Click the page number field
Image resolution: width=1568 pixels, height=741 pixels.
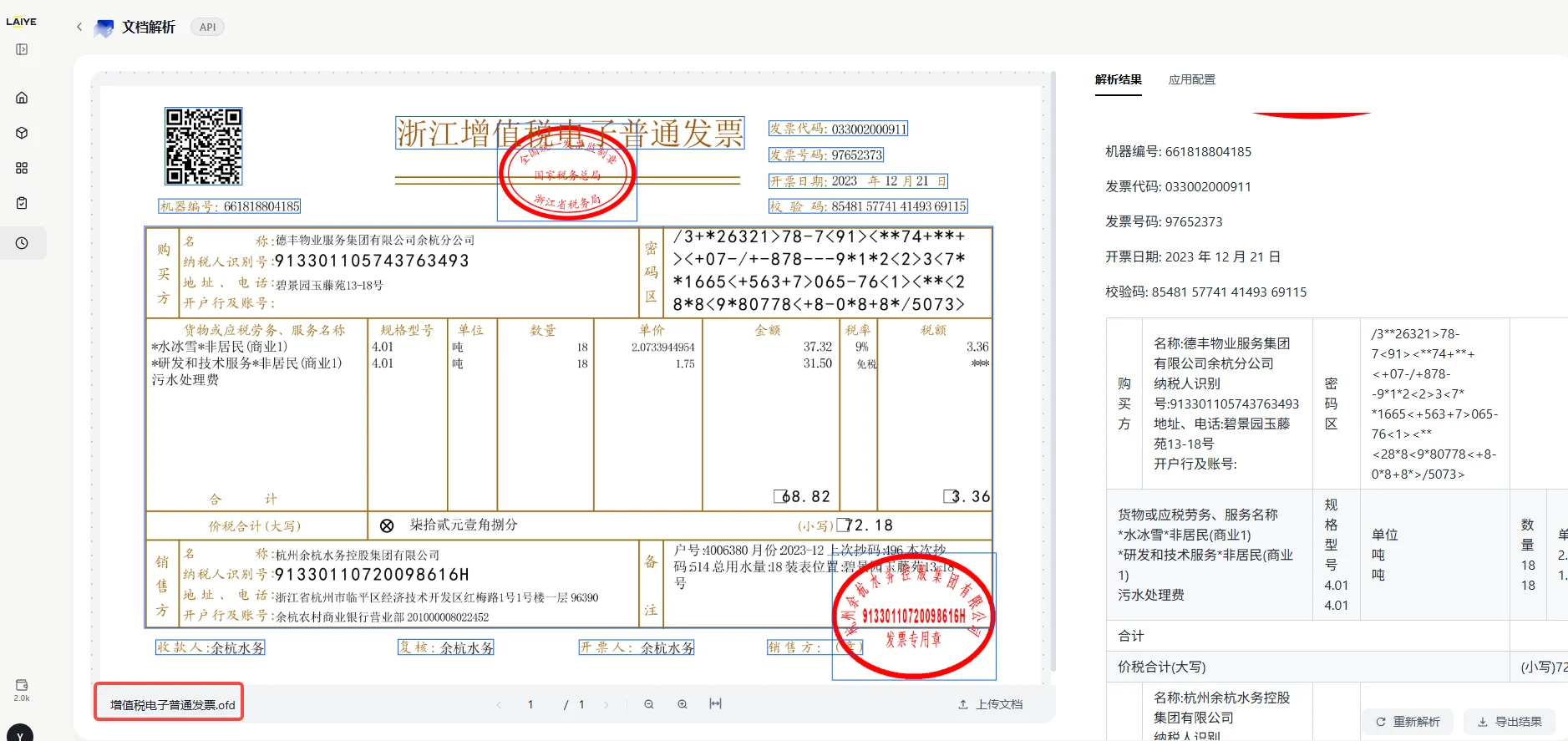point(530,704)
